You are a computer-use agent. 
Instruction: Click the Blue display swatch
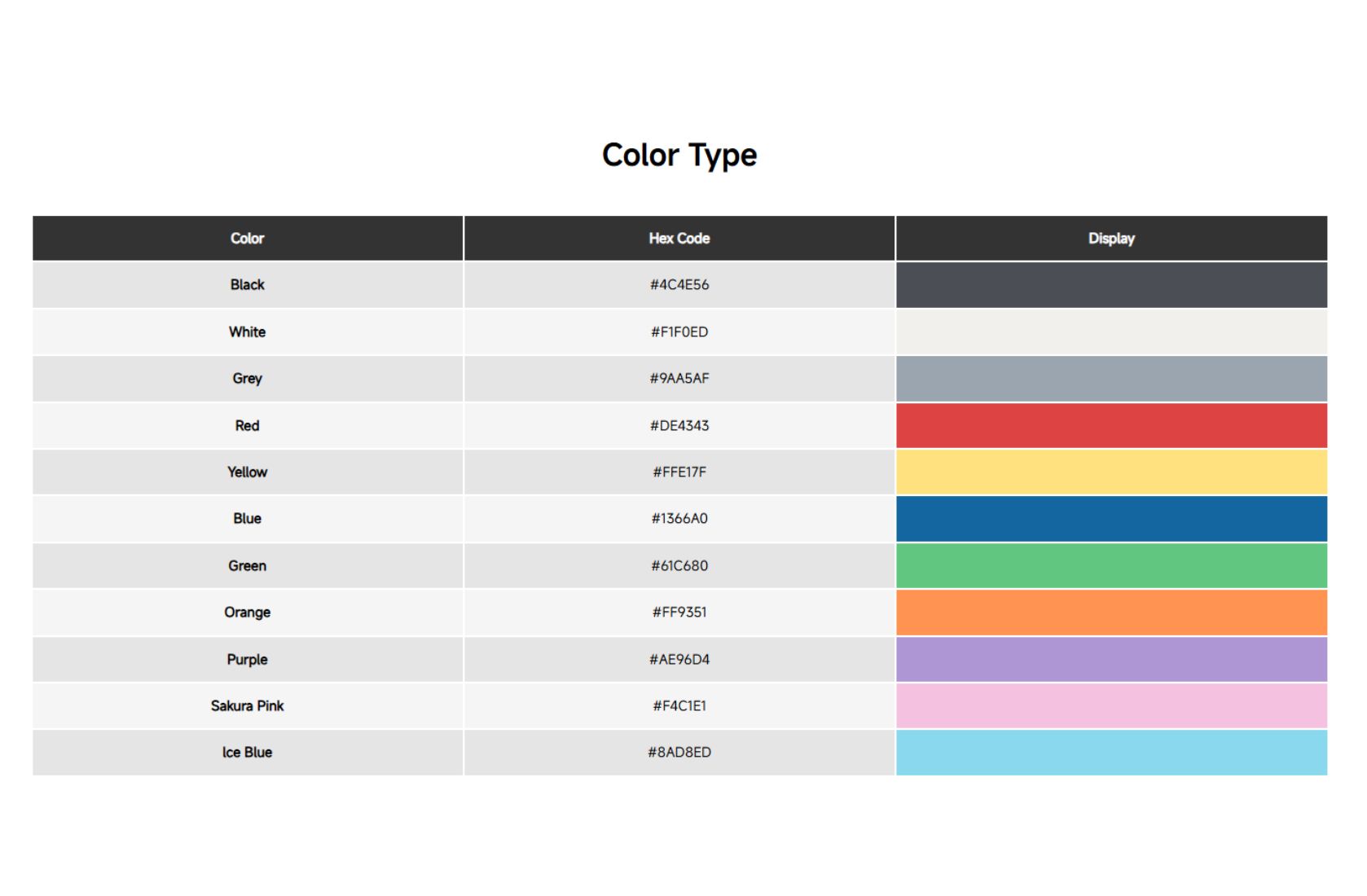point(1110,519)
